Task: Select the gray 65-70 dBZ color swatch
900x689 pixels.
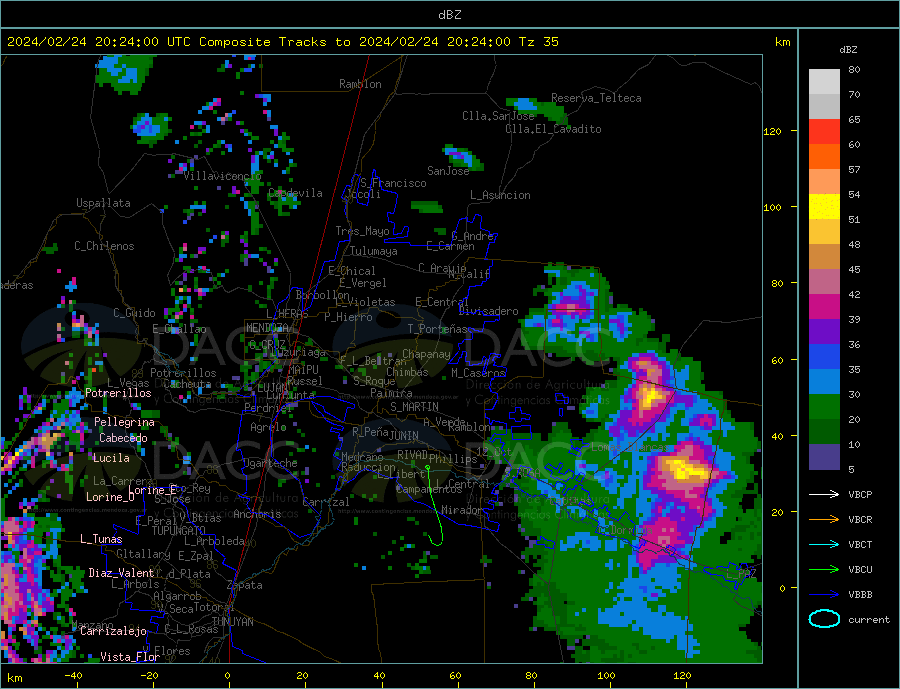Action: pyautogui.click(x=824, y=107)
